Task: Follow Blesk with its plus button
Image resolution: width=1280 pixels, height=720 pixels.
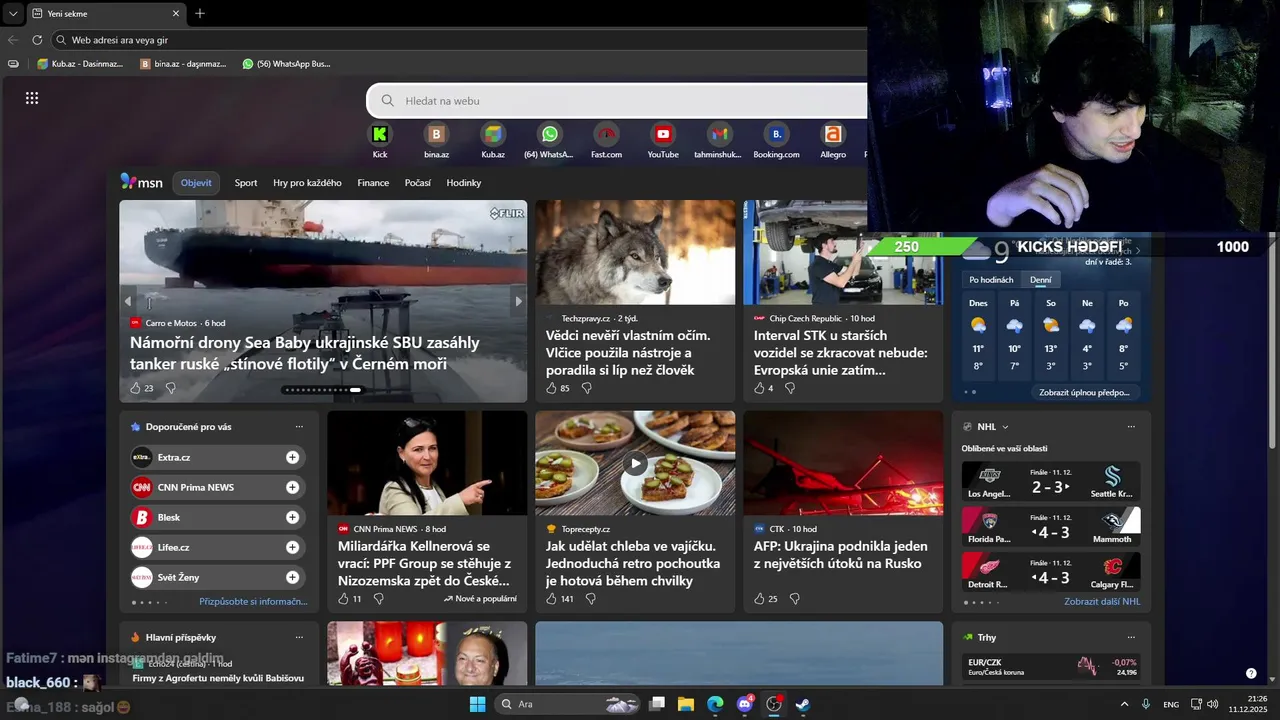Action: pos(292,517)
